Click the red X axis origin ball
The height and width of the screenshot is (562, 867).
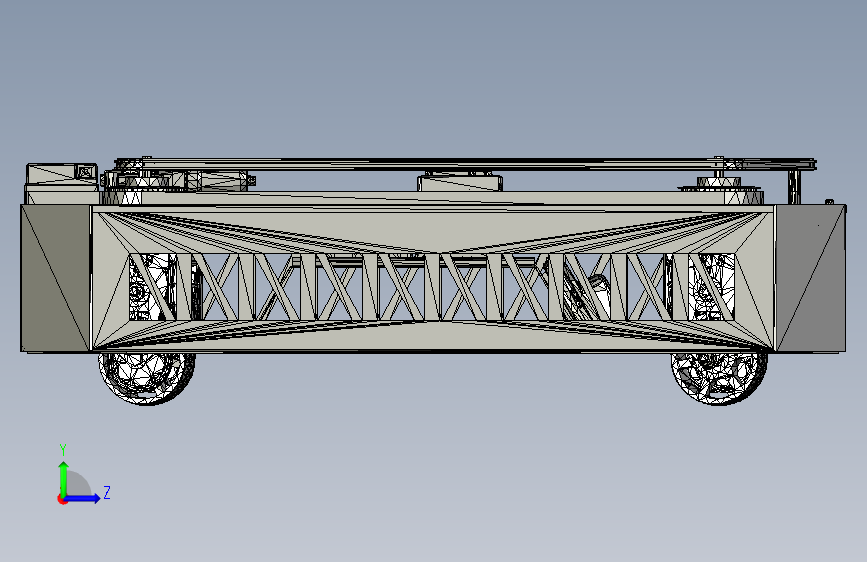click(62, 499)
